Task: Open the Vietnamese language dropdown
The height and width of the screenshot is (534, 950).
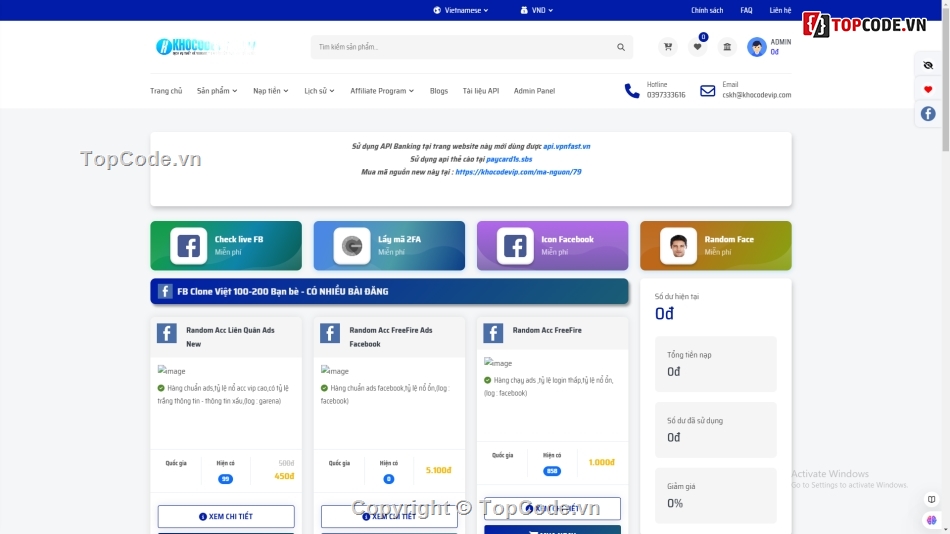Action: [x=460, y=10]
